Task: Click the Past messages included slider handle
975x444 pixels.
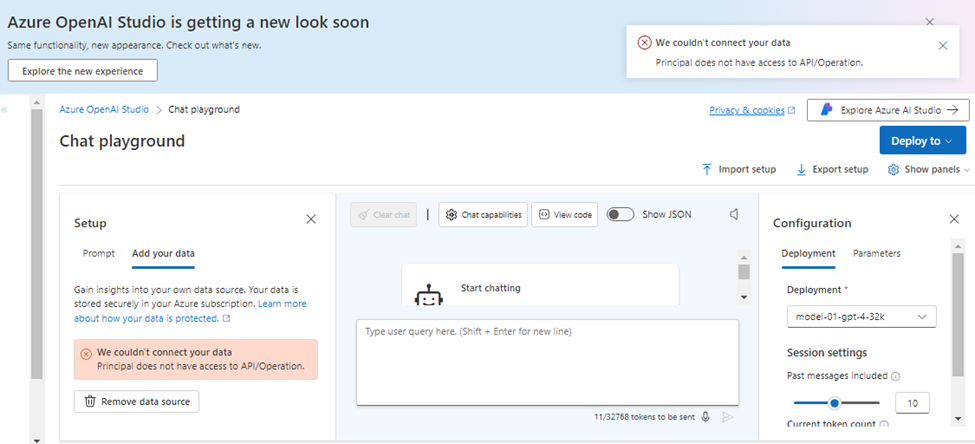Action: pos(834,403)
